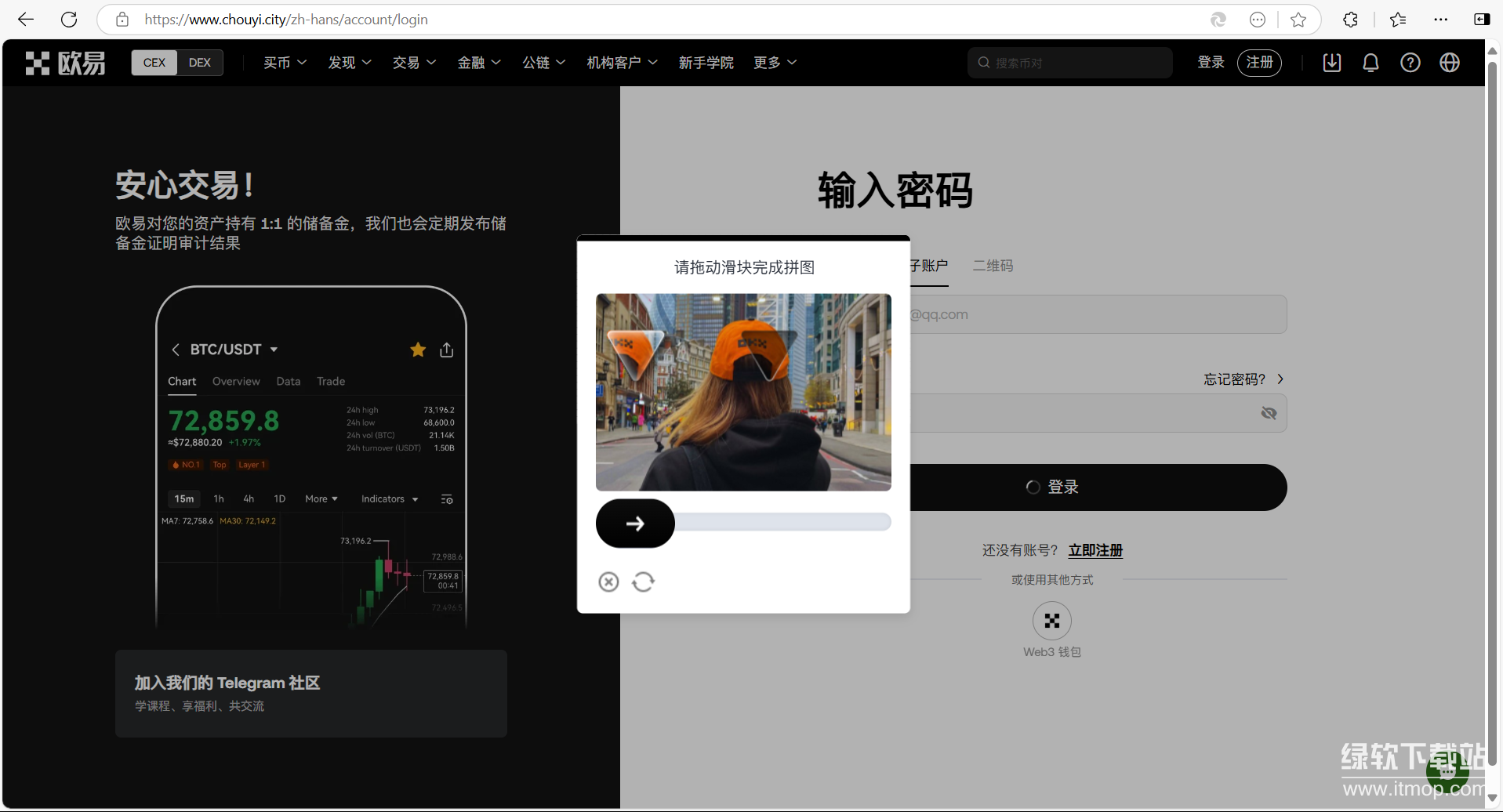Select the 4h timeframe
This screenshot has height=812, width=1503.
click(249, 499)
